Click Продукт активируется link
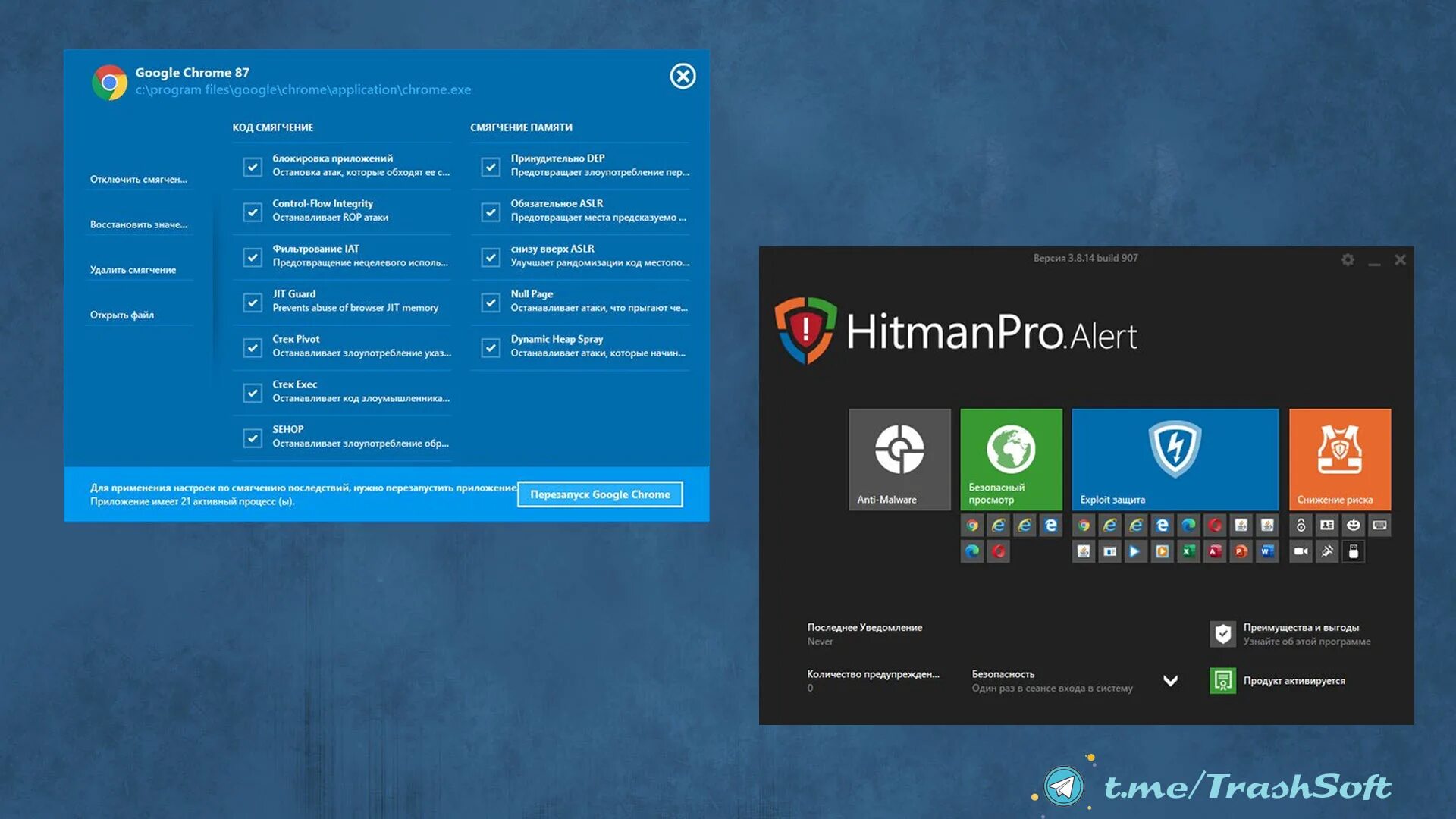 pos(1294,680)
